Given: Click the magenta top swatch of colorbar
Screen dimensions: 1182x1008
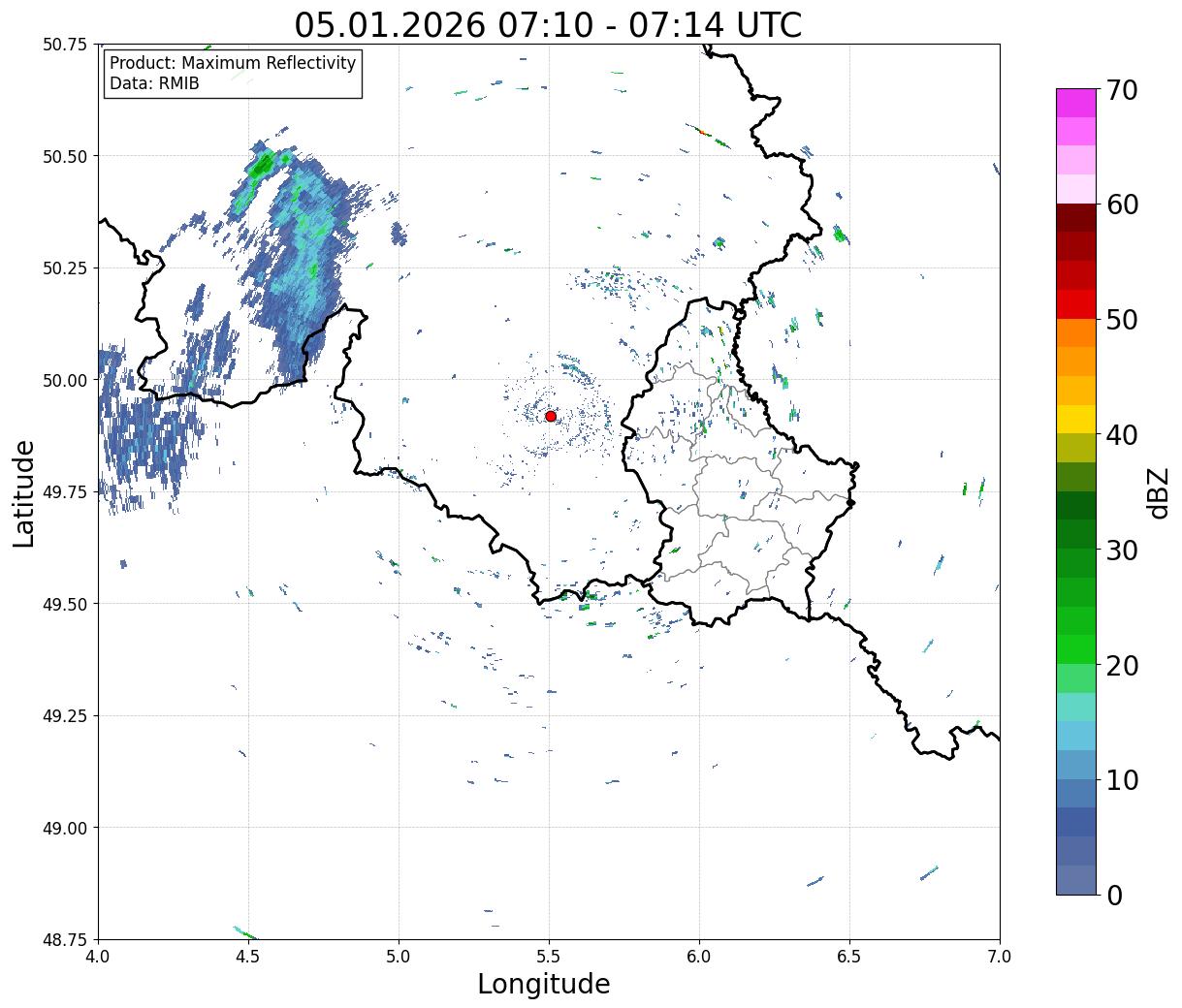Looking at the screenshot, I should [1076, 103].
